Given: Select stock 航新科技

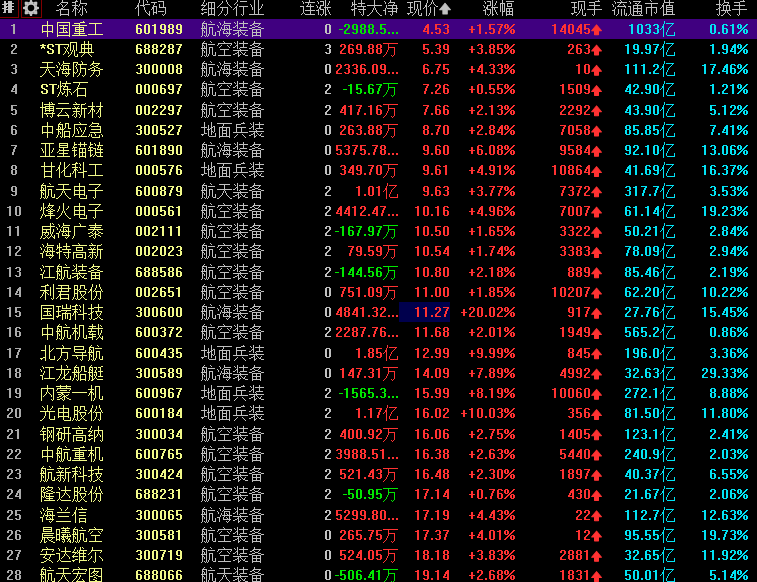Looking at the screenshot, I should 71,475.
